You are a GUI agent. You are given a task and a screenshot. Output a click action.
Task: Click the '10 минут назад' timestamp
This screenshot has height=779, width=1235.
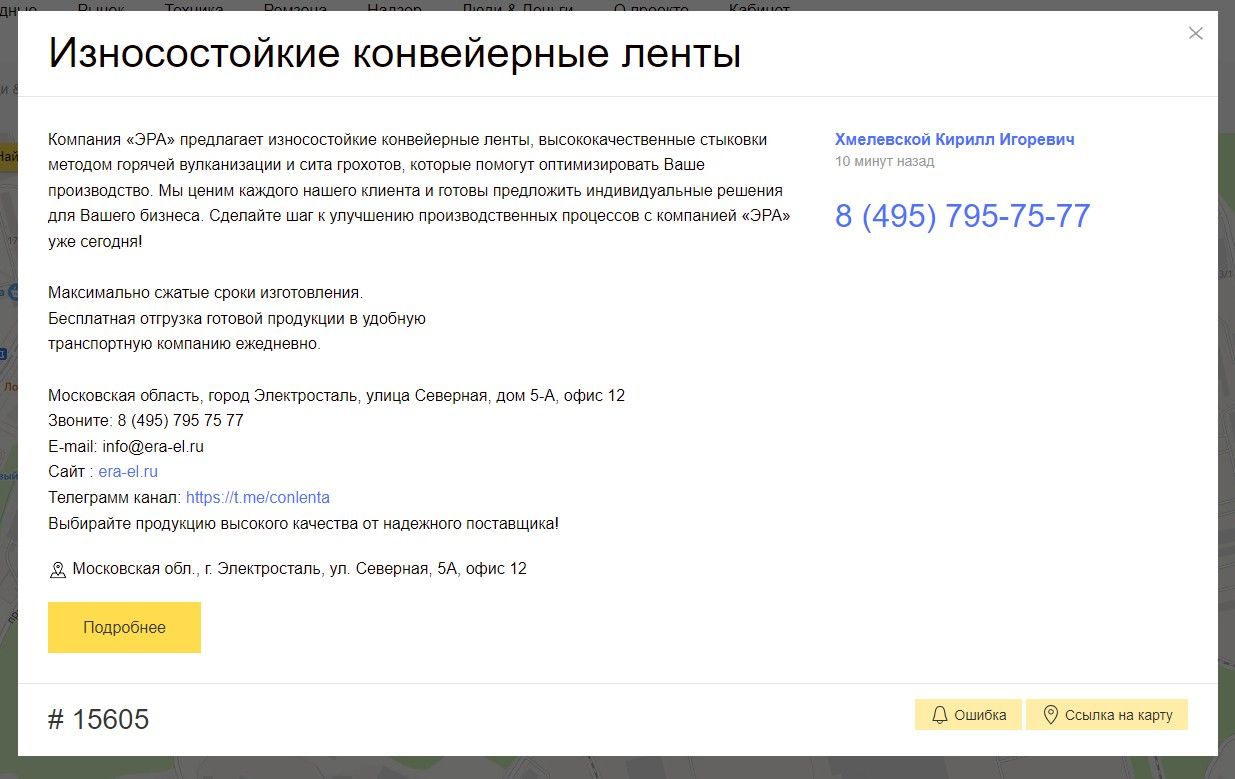[884, 161]
